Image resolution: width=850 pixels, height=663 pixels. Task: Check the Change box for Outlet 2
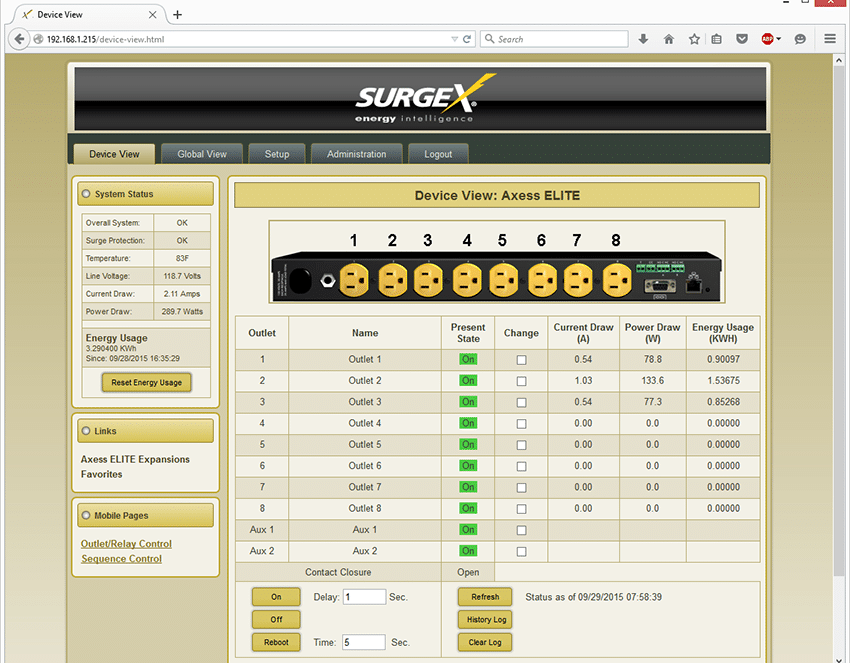(521, 381)
